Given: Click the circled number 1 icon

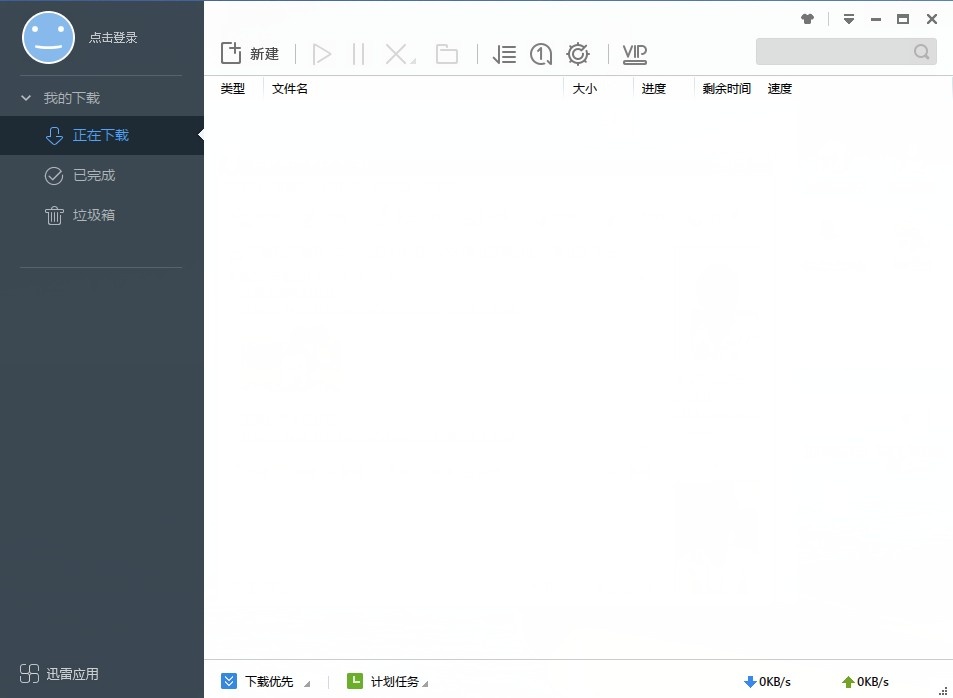Looking at the screenshot, I should click(541, 54).
